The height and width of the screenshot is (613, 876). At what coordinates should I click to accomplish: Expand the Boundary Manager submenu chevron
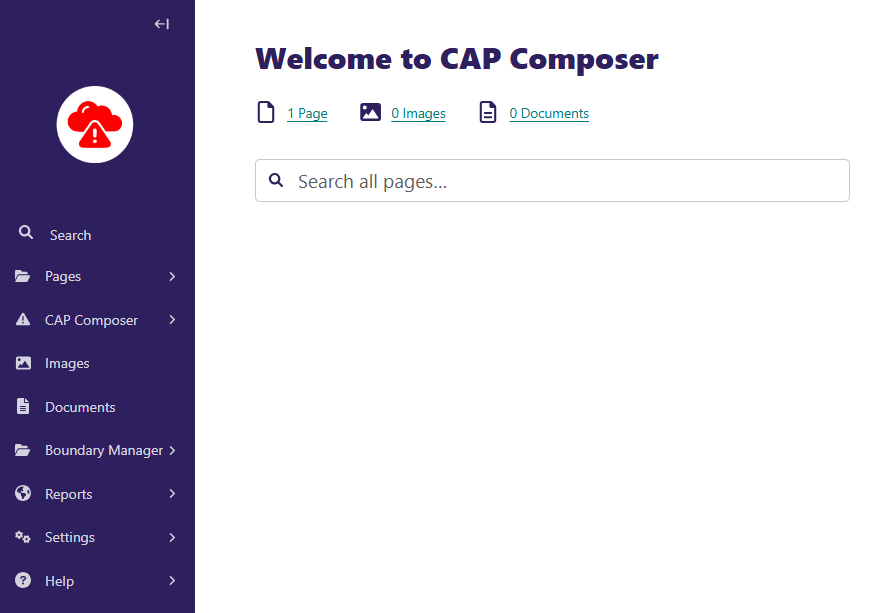click(172, 450)
